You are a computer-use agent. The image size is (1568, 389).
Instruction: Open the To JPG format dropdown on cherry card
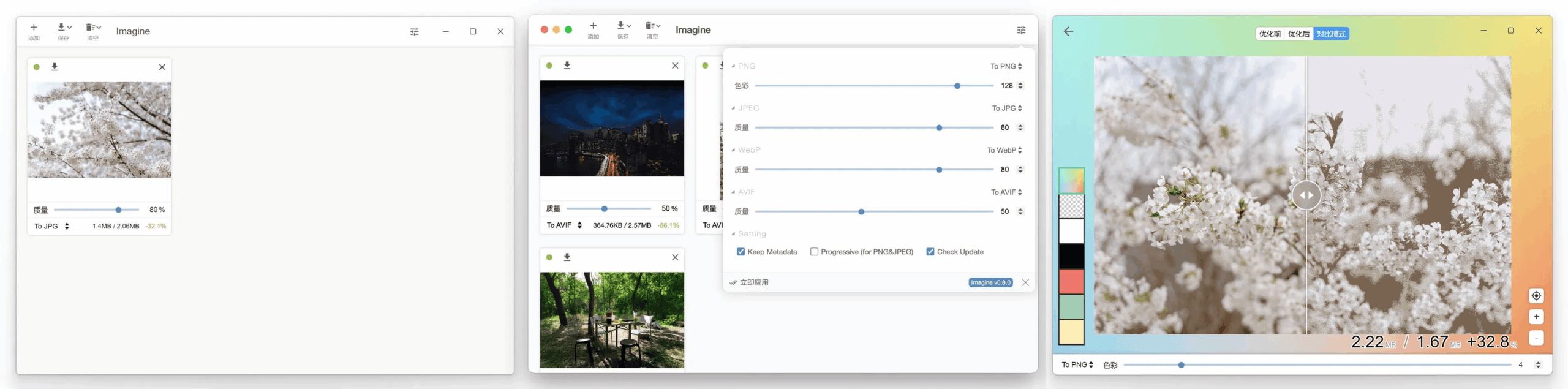pyautogui.click(x=51, y=226)
